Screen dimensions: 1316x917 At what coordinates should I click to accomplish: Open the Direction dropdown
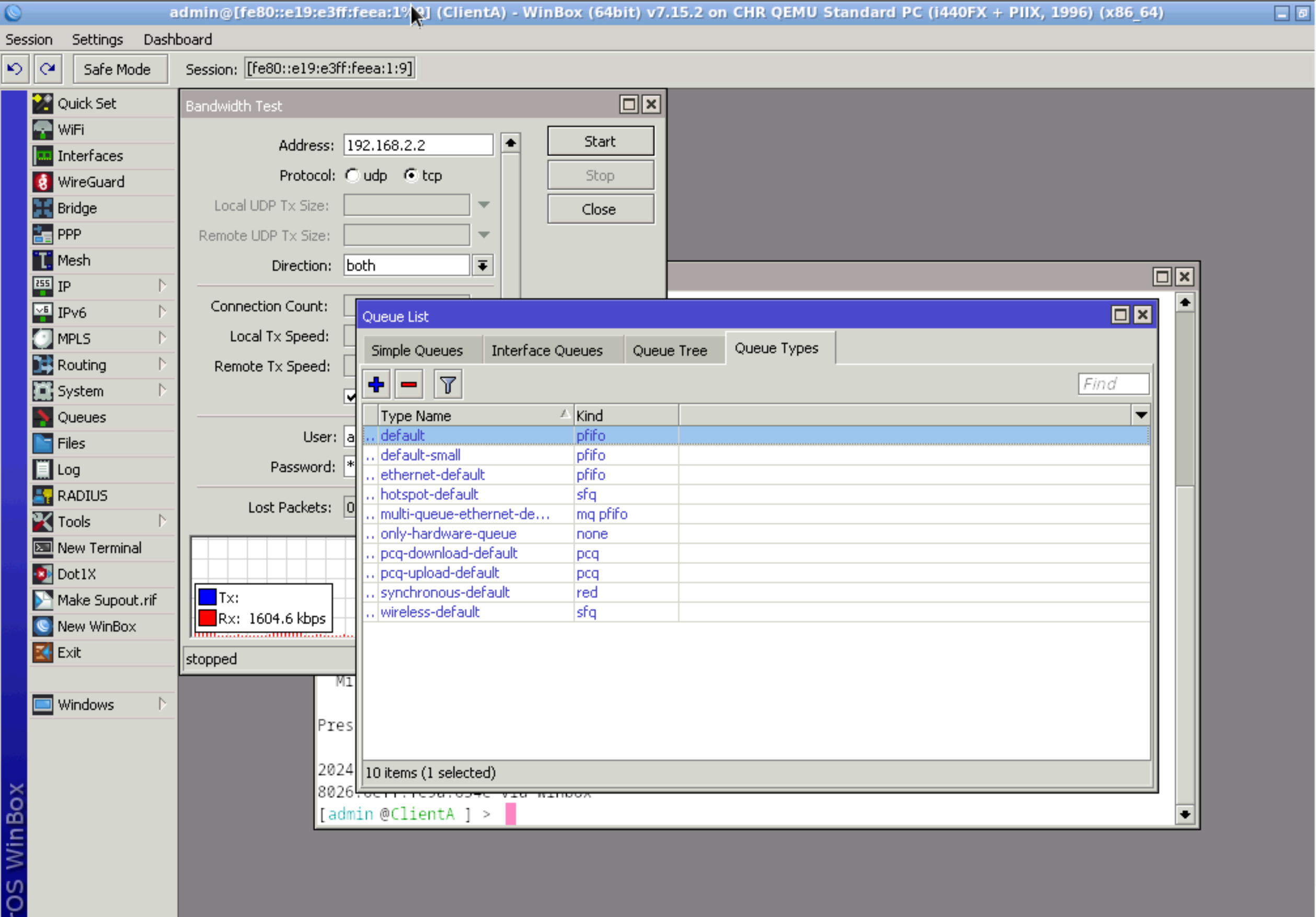tap(483, 266)
